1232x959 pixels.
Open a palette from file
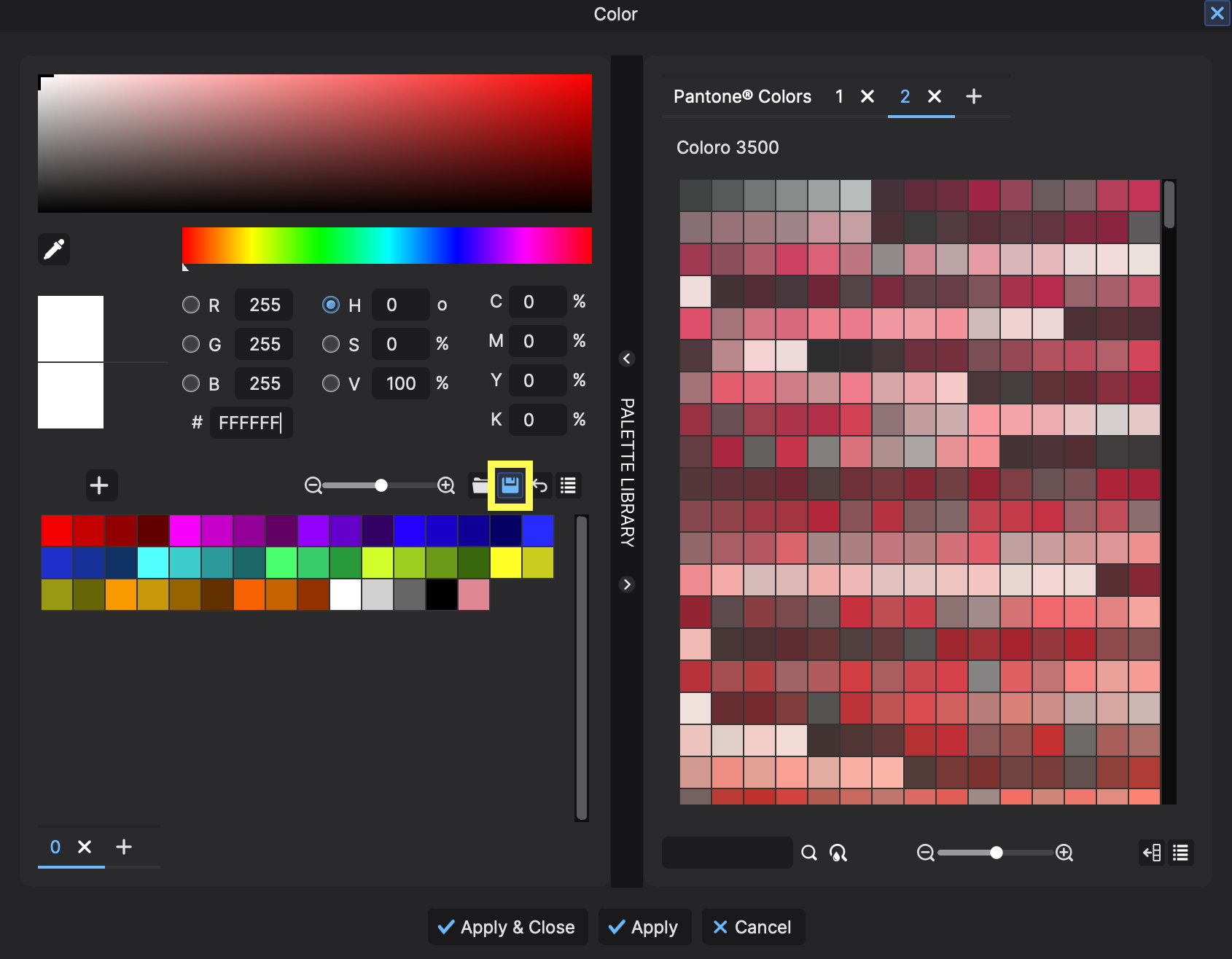[x=480, y=485]
